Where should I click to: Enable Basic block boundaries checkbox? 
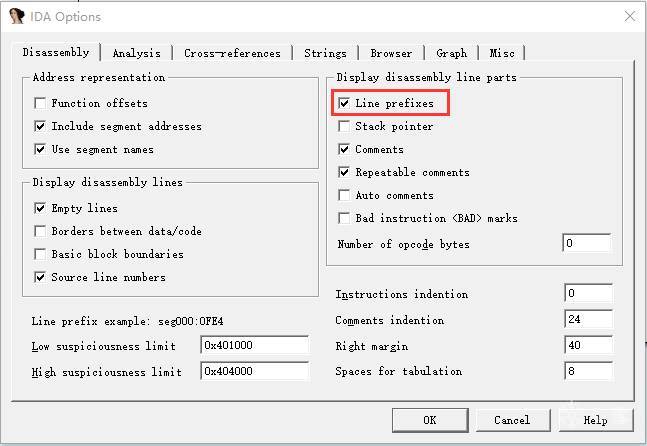click(x=40, y=254)
